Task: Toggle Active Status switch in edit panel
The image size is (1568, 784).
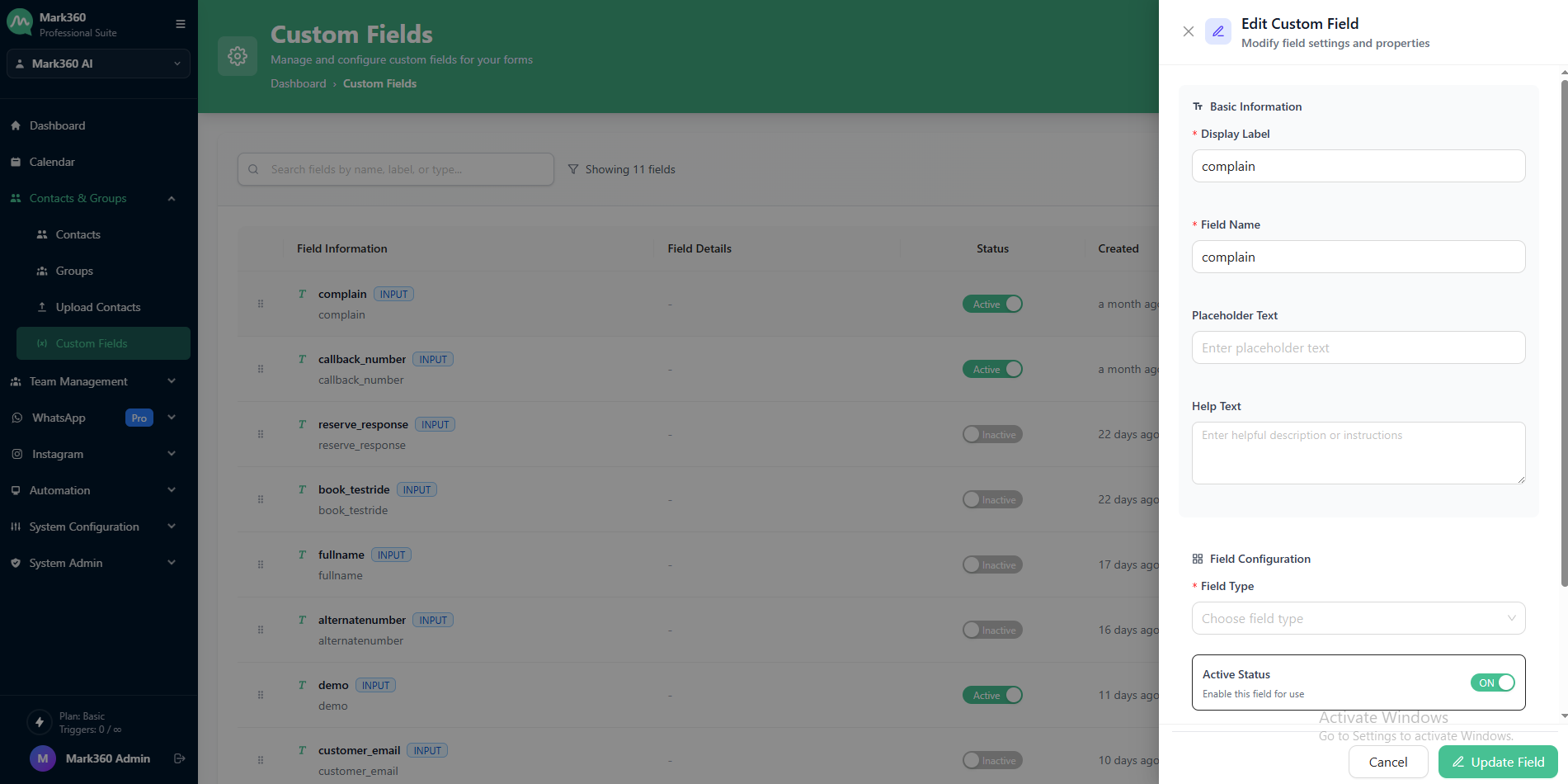Action: (1492, 682)
